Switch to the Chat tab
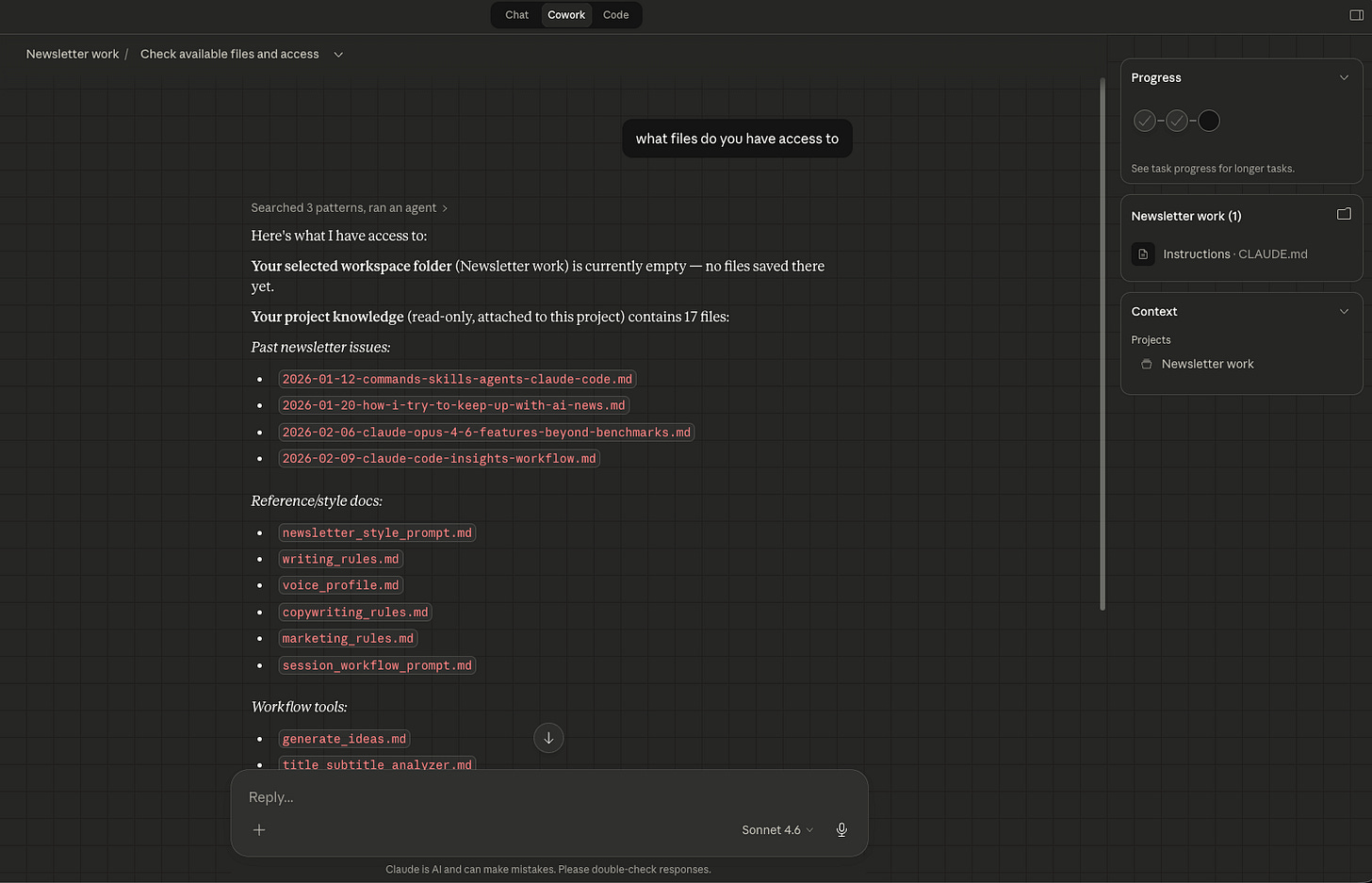 pyautogui.click(x=516, y=15)
